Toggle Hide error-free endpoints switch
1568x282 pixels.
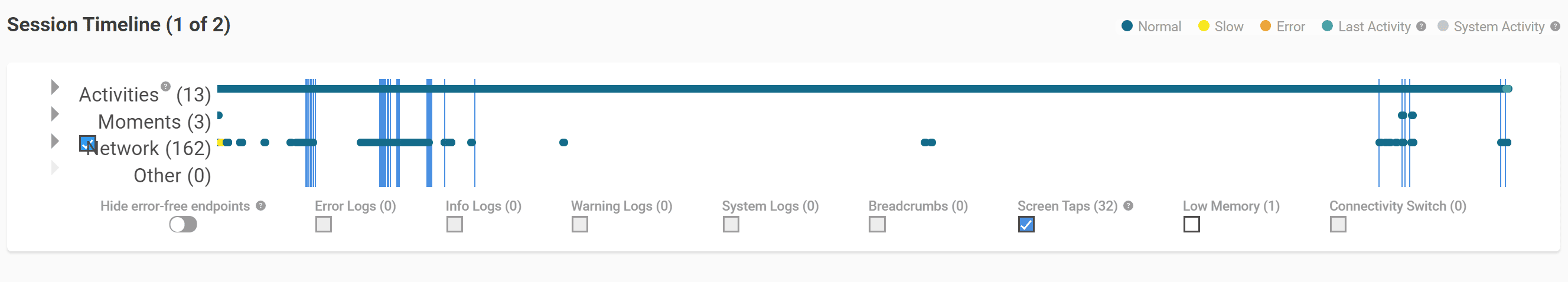(x=183, y=225)
